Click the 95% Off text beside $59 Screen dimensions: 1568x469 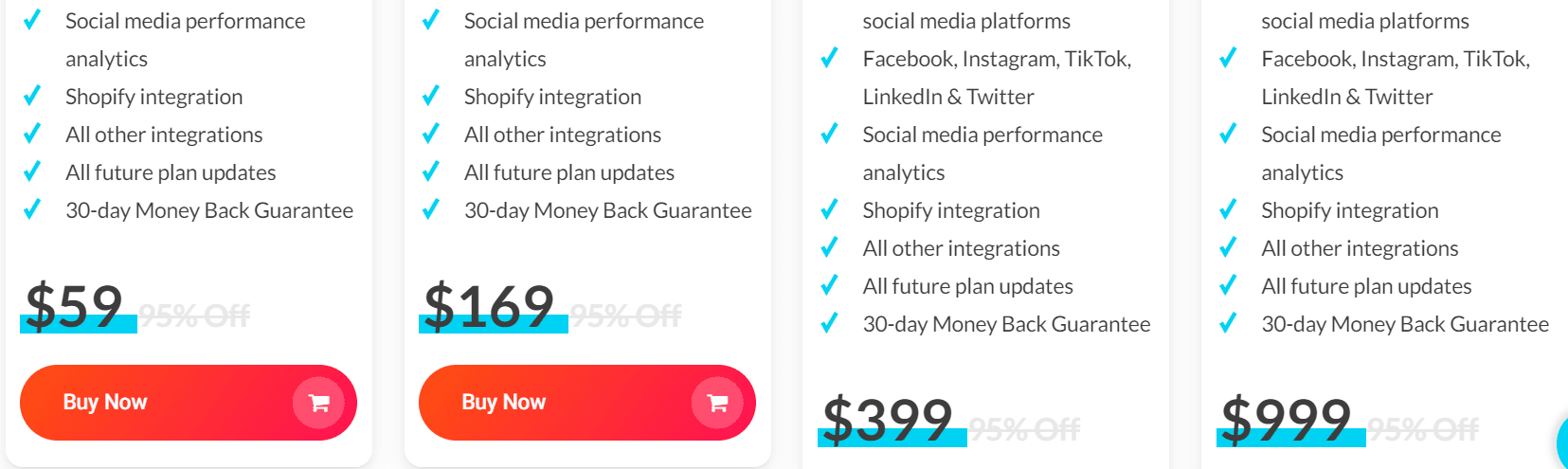tap(195, 316)
